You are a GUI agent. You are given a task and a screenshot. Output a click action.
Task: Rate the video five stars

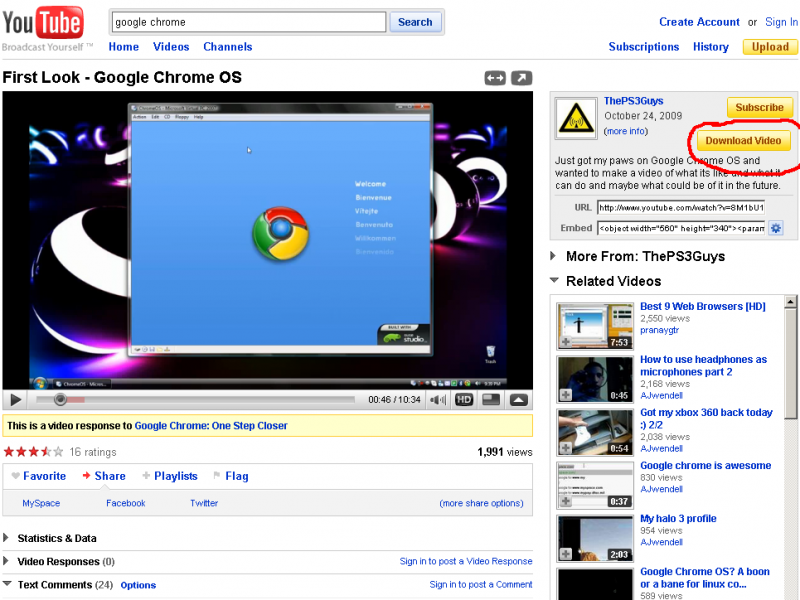click(58, 452)
